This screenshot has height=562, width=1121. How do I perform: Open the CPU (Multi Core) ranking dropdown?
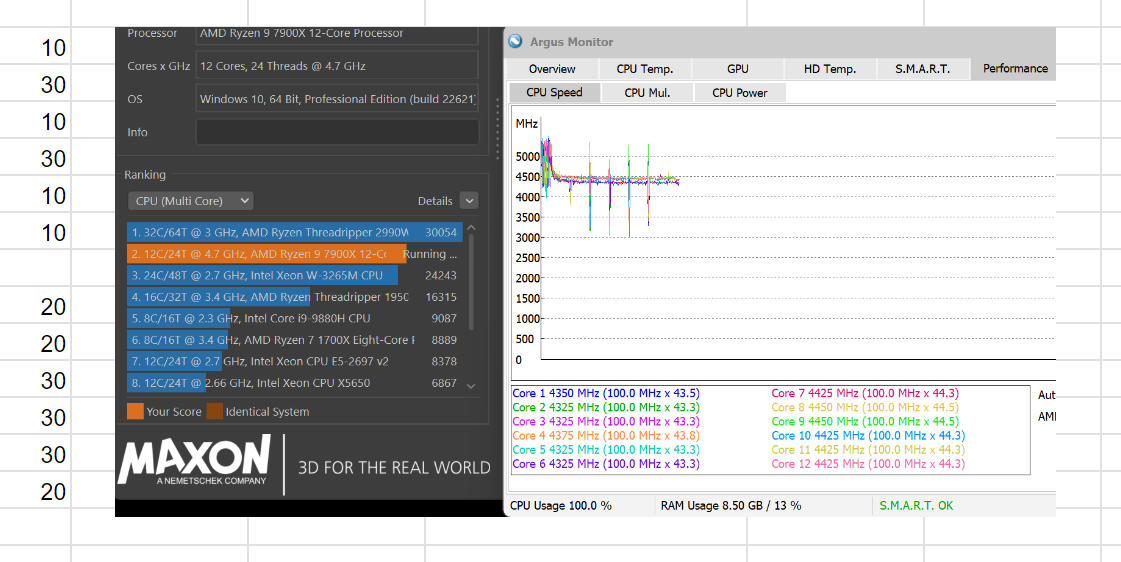pos(191,201)
